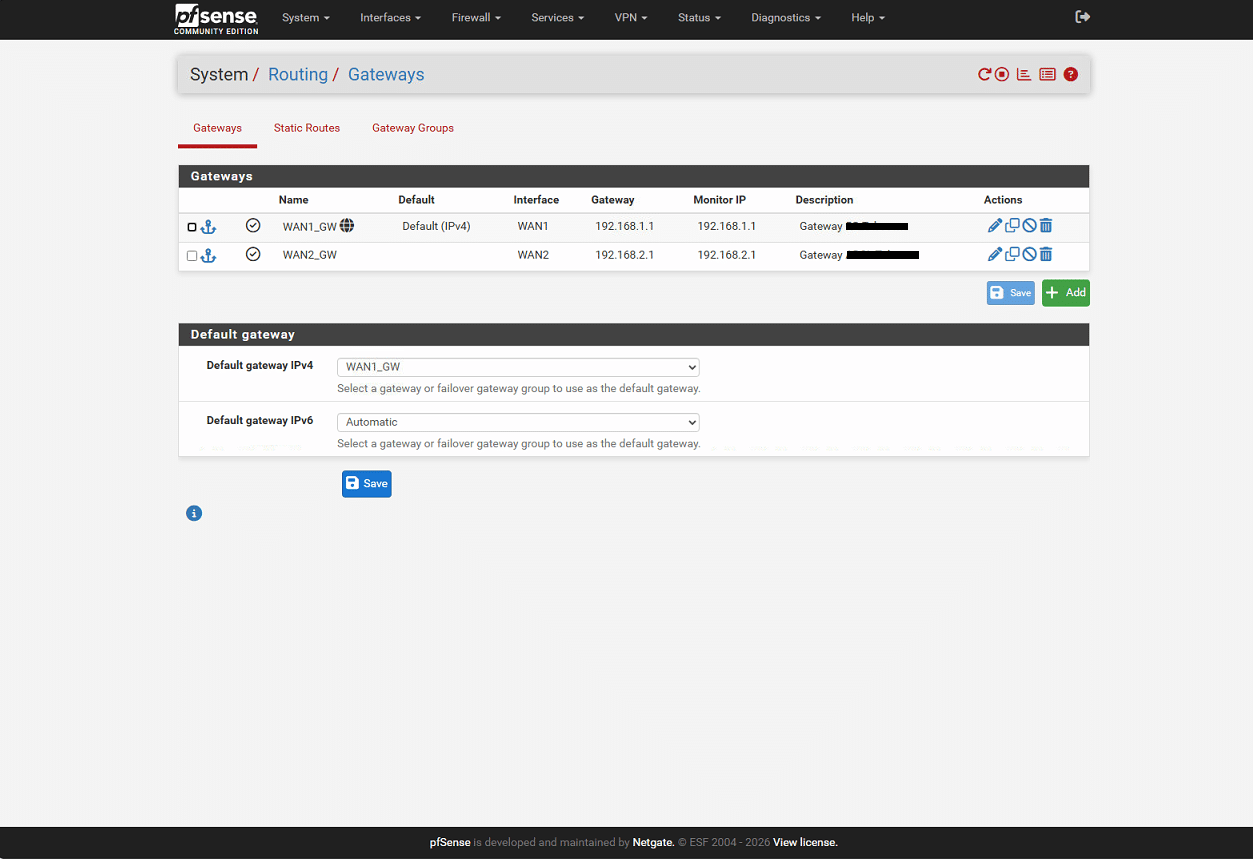Copy the WAN2_GW gateway using copy icon
The image size is (1253, 859).
click(x=1012, y=254)
